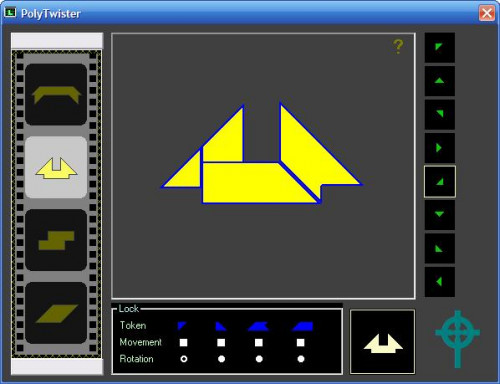The width and height of the screenshot is (500, 384).
Task: Select Rotation lock radio for first token
Action: click(184, 359)
